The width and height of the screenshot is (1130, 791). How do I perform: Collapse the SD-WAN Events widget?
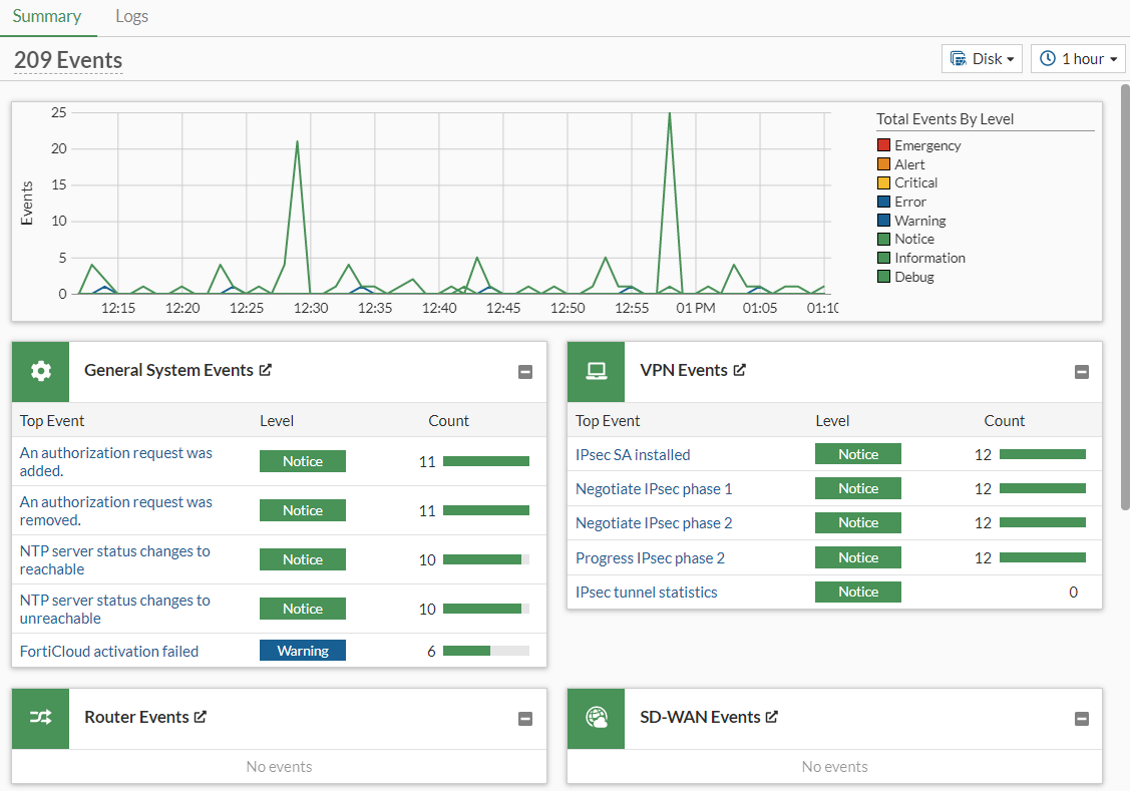coord(1081,718)
